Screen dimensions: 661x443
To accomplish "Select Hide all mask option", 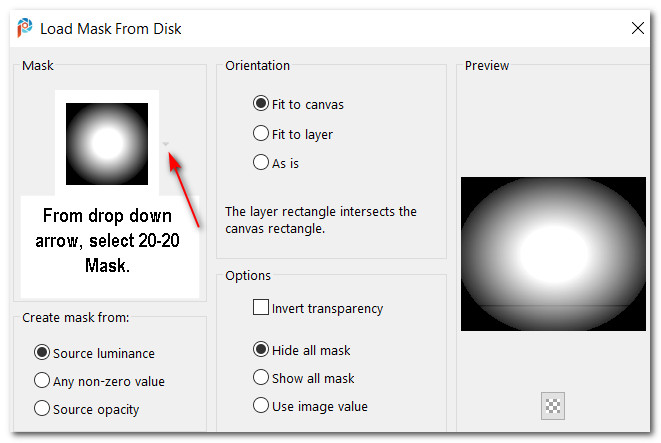I will [261, 349].
